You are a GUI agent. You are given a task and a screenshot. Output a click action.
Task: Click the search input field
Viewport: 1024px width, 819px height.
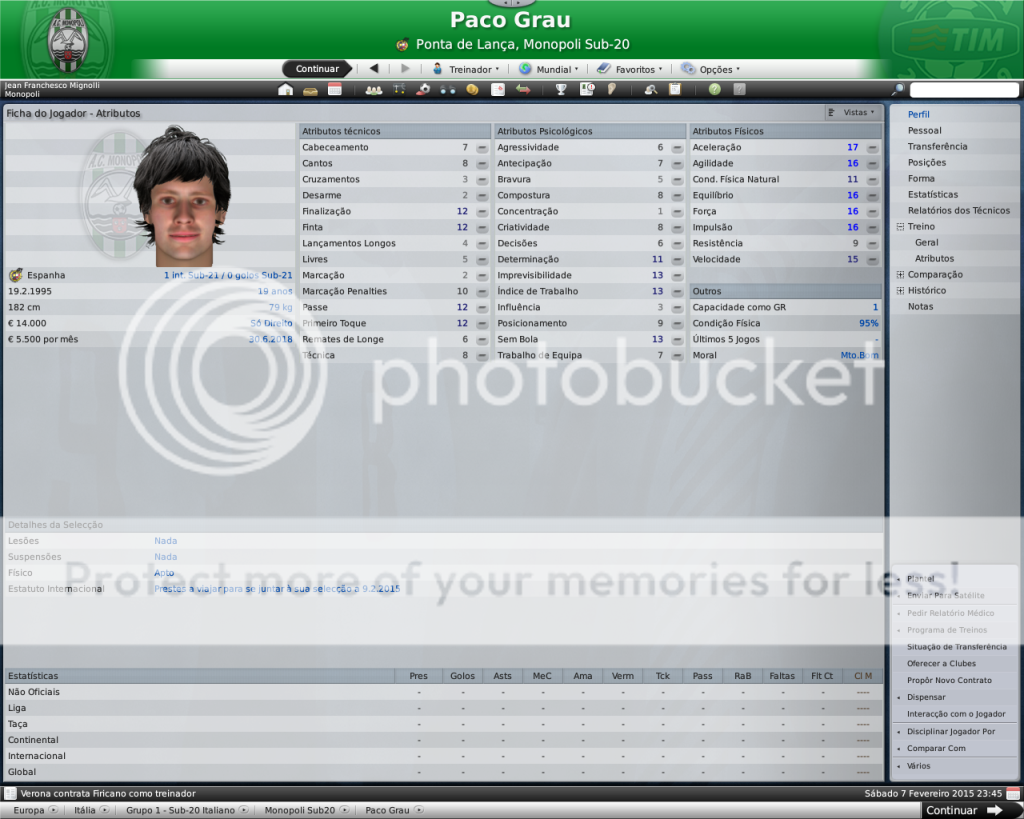click(963, 90)
